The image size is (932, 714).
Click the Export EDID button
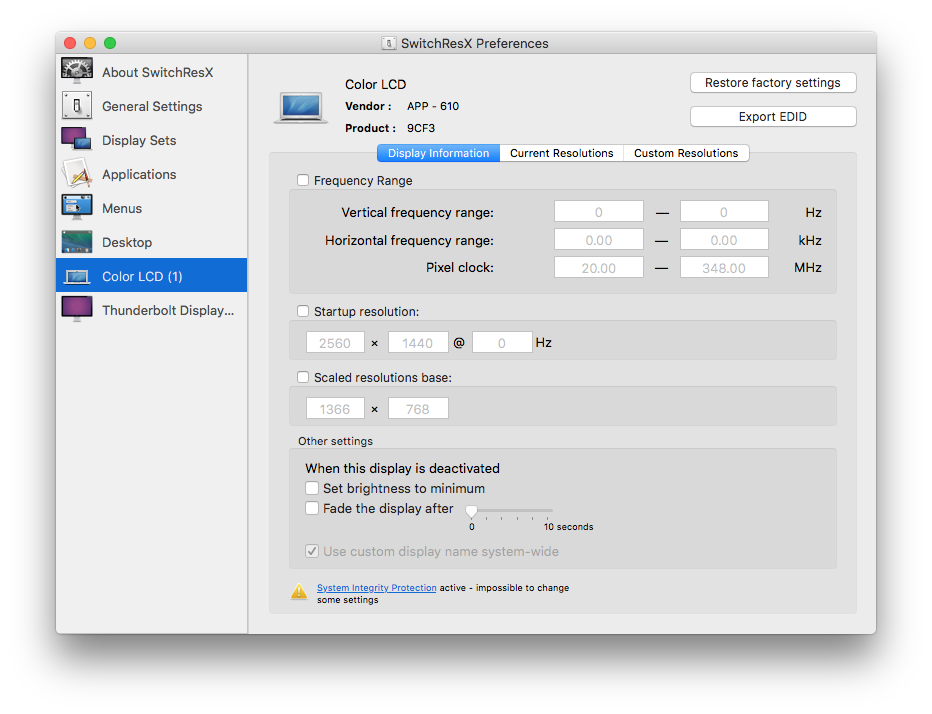click(x=773, y=117)
